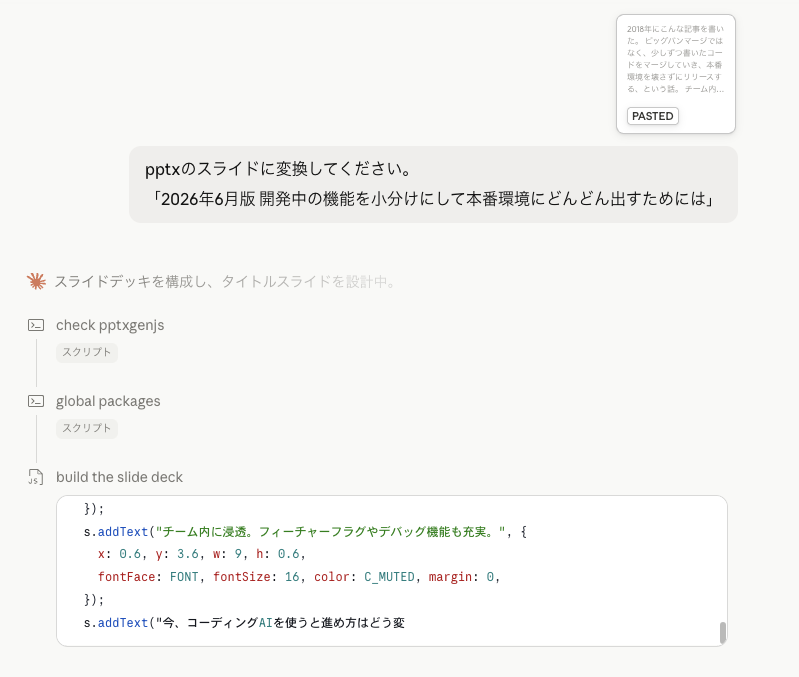Click the user message bubble about pptx
The width and height of the screenshot is (799, 677).
(433, 184)
